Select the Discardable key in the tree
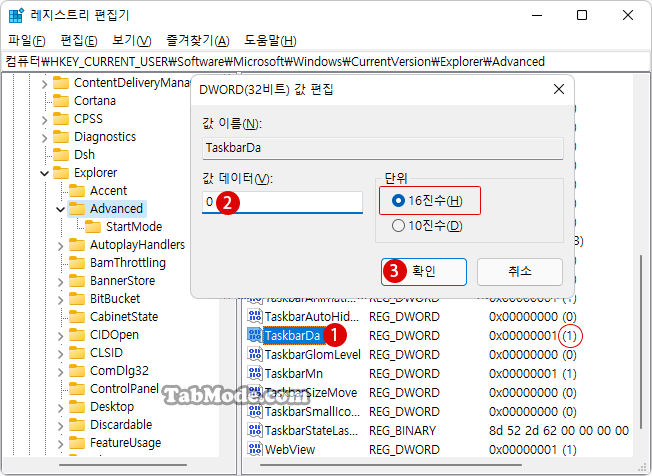This screenshot has width=652, height=476. (x=121, y=424)
